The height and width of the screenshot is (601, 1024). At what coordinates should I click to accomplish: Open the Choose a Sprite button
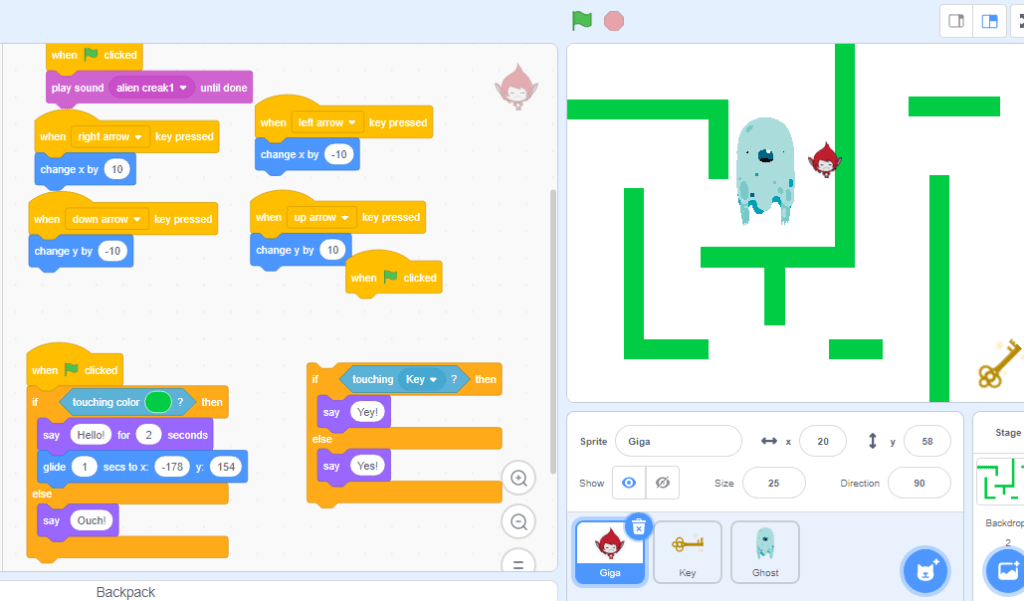pyautogui.click(x=923, y=570)
